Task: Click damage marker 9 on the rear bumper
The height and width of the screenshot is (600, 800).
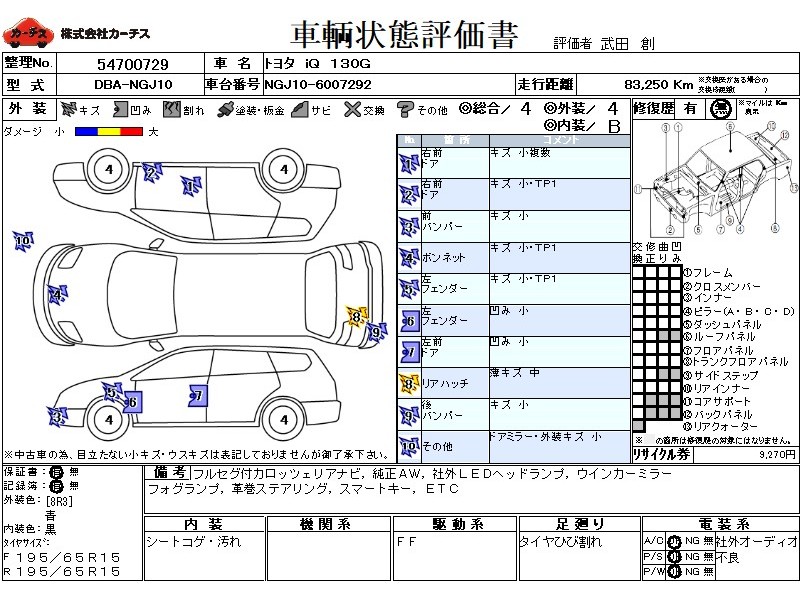Action: 377,333
